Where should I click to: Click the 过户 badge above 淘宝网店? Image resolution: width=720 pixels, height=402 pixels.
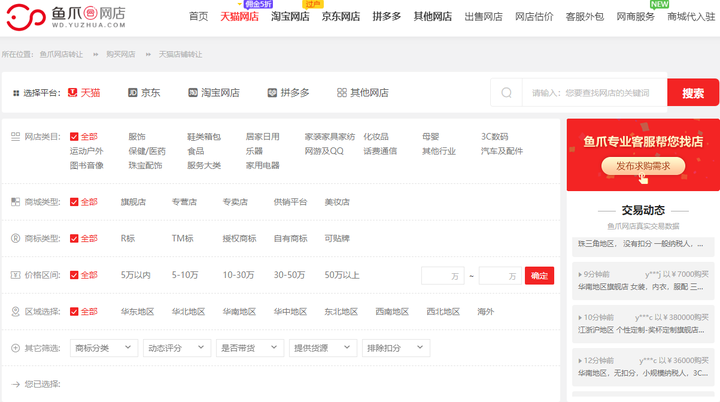click(313, 4)
